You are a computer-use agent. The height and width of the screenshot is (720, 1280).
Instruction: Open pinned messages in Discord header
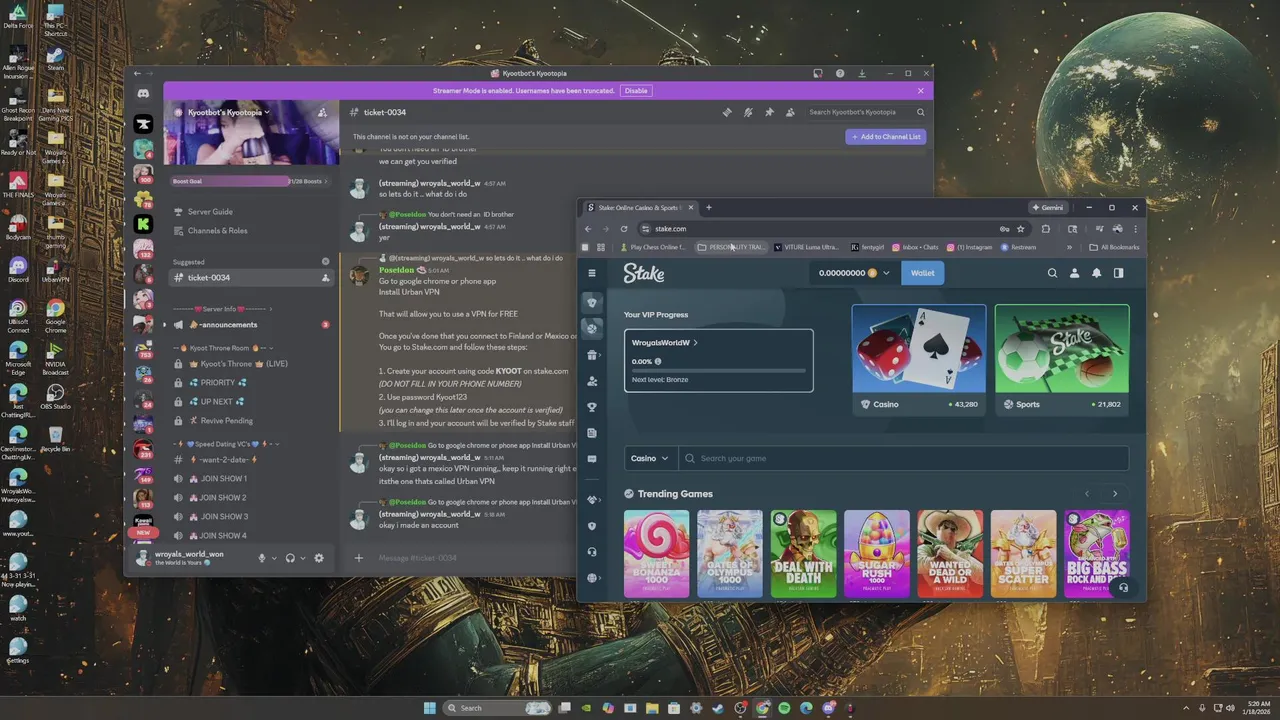point(769,113)
